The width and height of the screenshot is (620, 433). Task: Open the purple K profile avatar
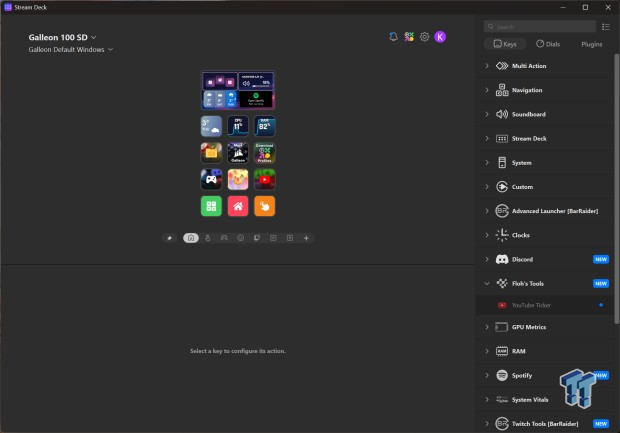pyautogui.click(x=440, y=37)
